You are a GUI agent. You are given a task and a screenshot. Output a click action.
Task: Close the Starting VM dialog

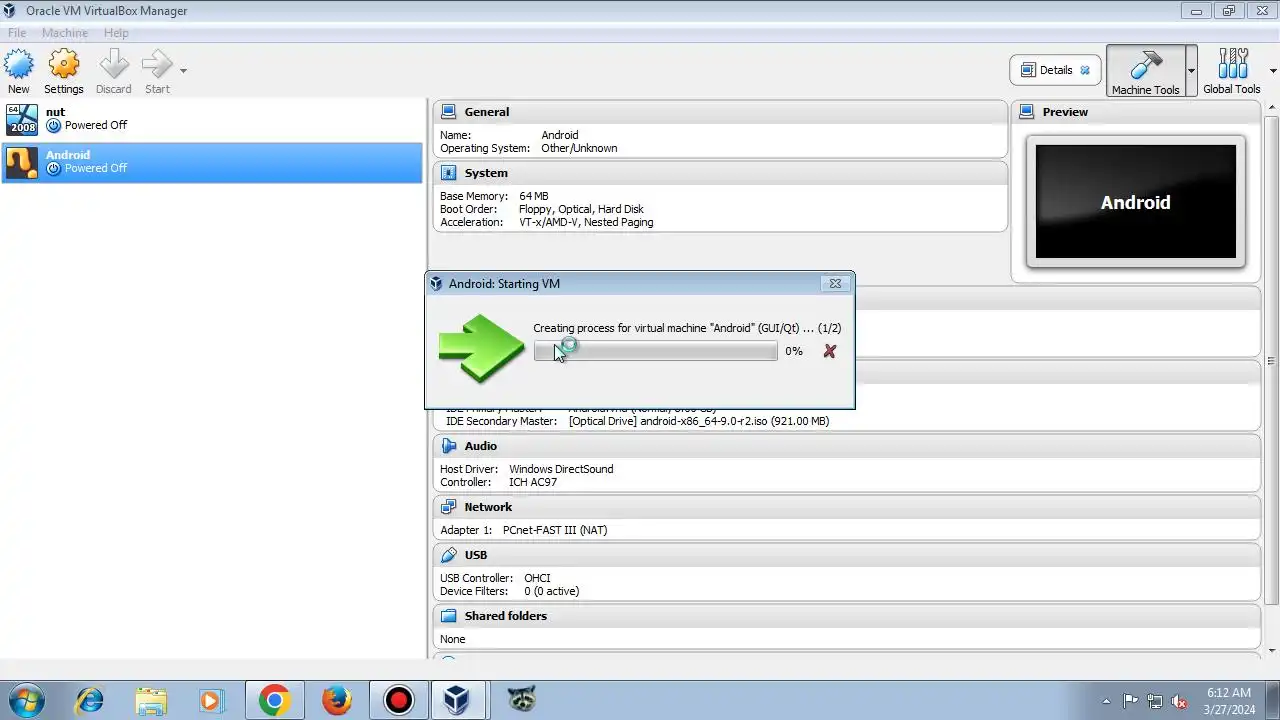(x=835, y=284)
